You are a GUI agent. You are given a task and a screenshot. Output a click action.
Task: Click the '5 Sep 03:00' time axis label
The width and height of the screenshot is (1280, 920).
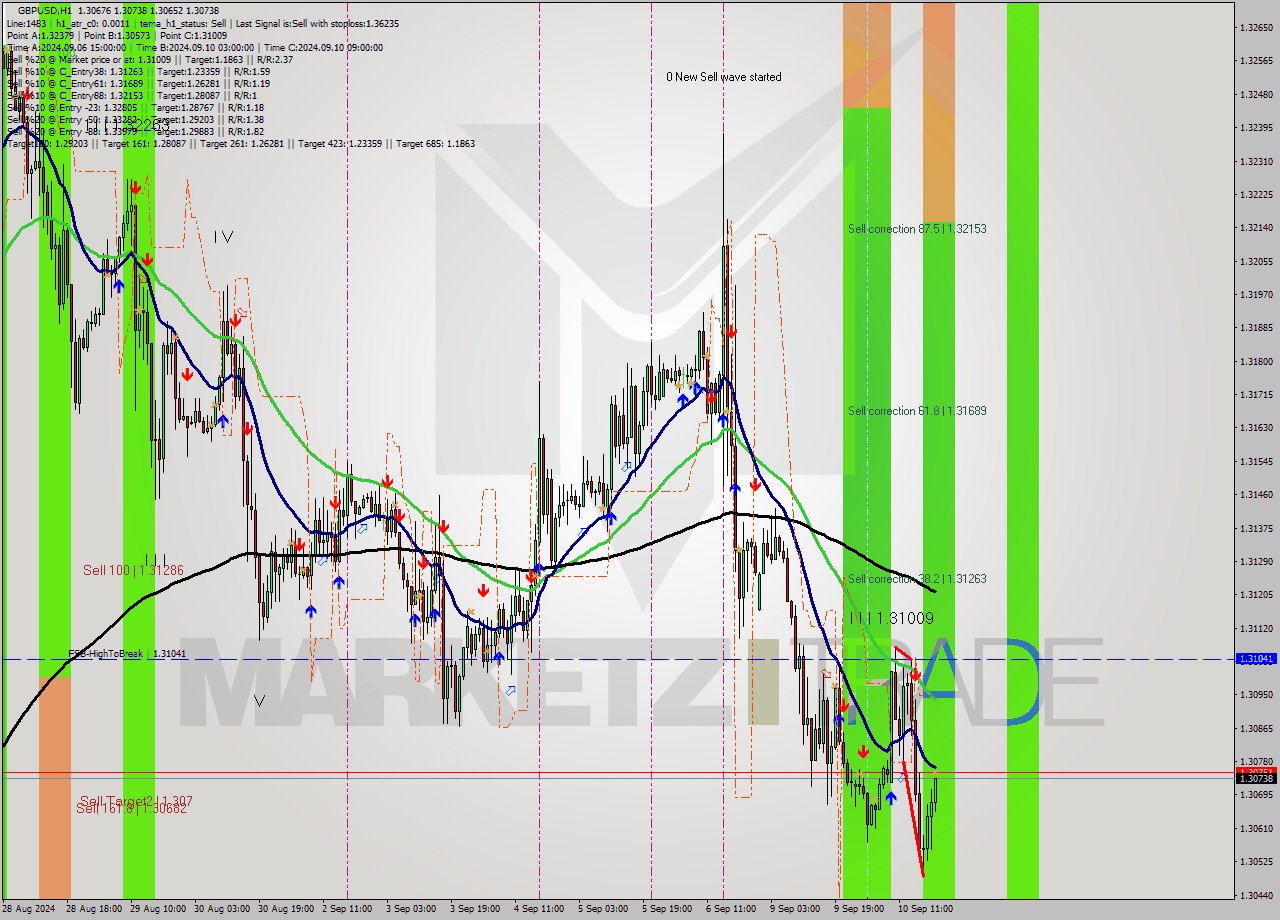[603, 909]
